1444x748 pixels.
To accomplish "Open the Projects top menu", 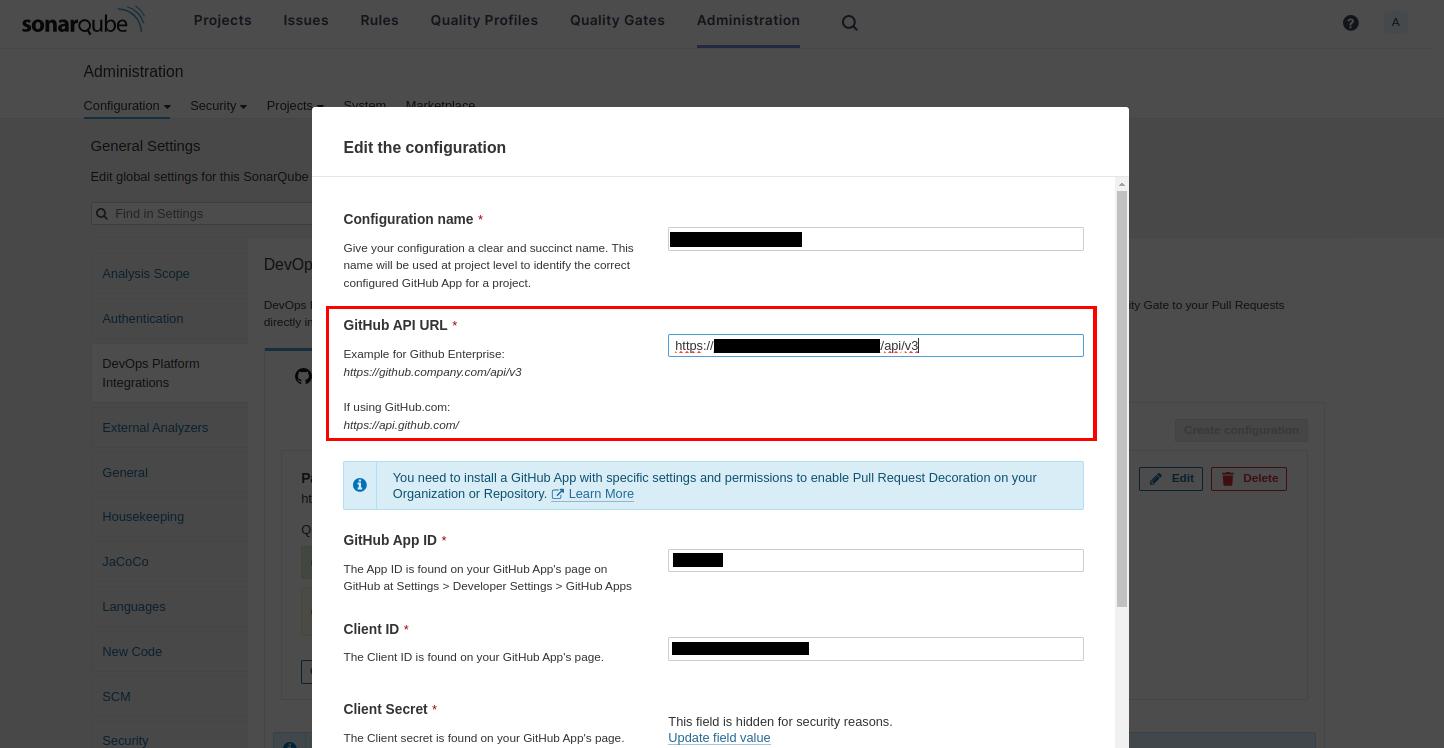I will [222, 20].
